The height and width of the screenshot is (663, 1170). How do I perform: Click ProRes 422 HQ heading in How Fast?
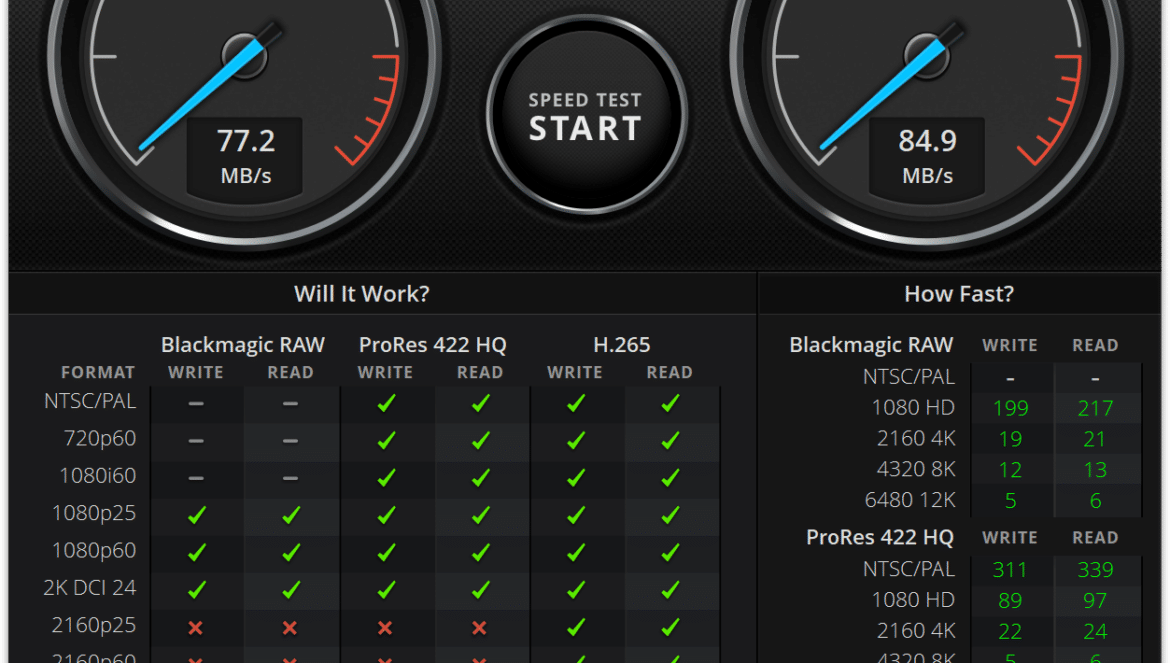click(880, 537)
